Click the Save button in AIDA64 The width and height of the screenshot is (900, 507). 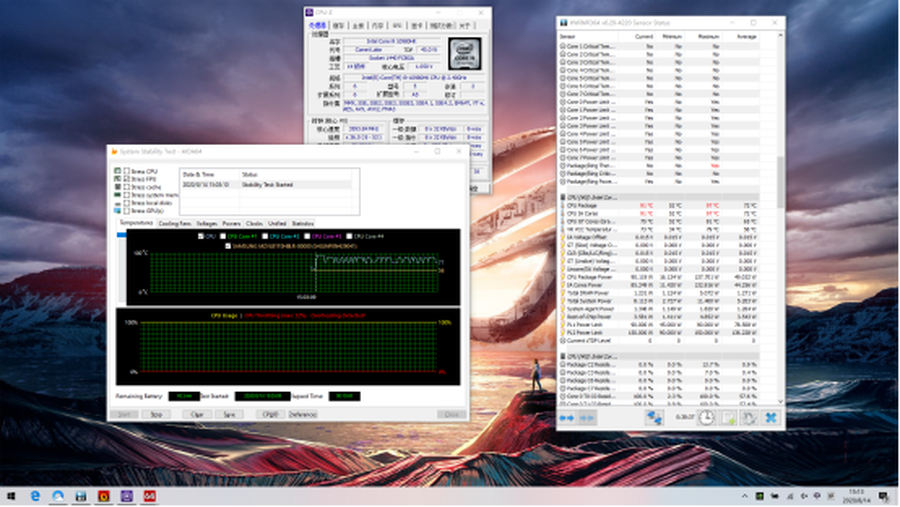pos(228,414)
